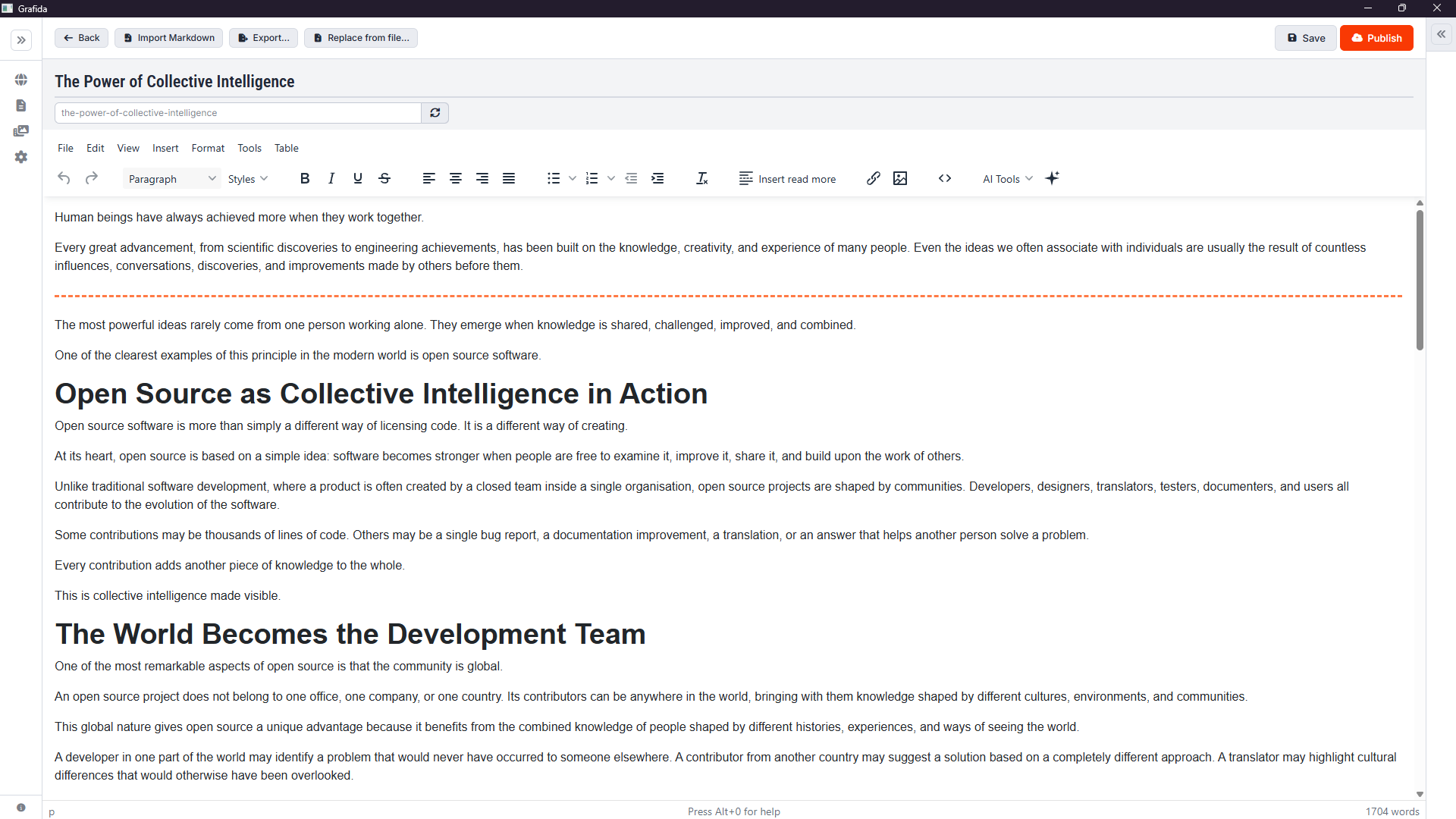Open the Format menu
This screenshot has width=1456, height=819.
pyautogui.click(x=208, y=148)
